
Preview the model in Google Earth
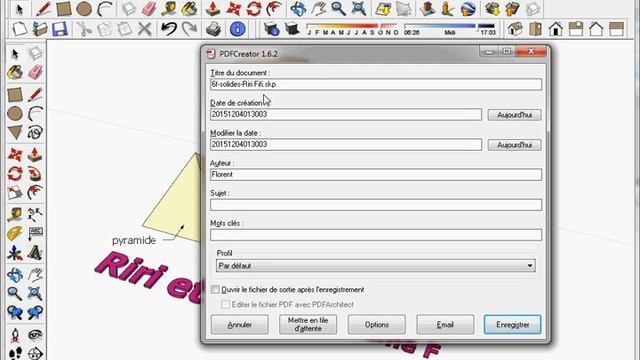pyautogui.click(x=468, y=9)
